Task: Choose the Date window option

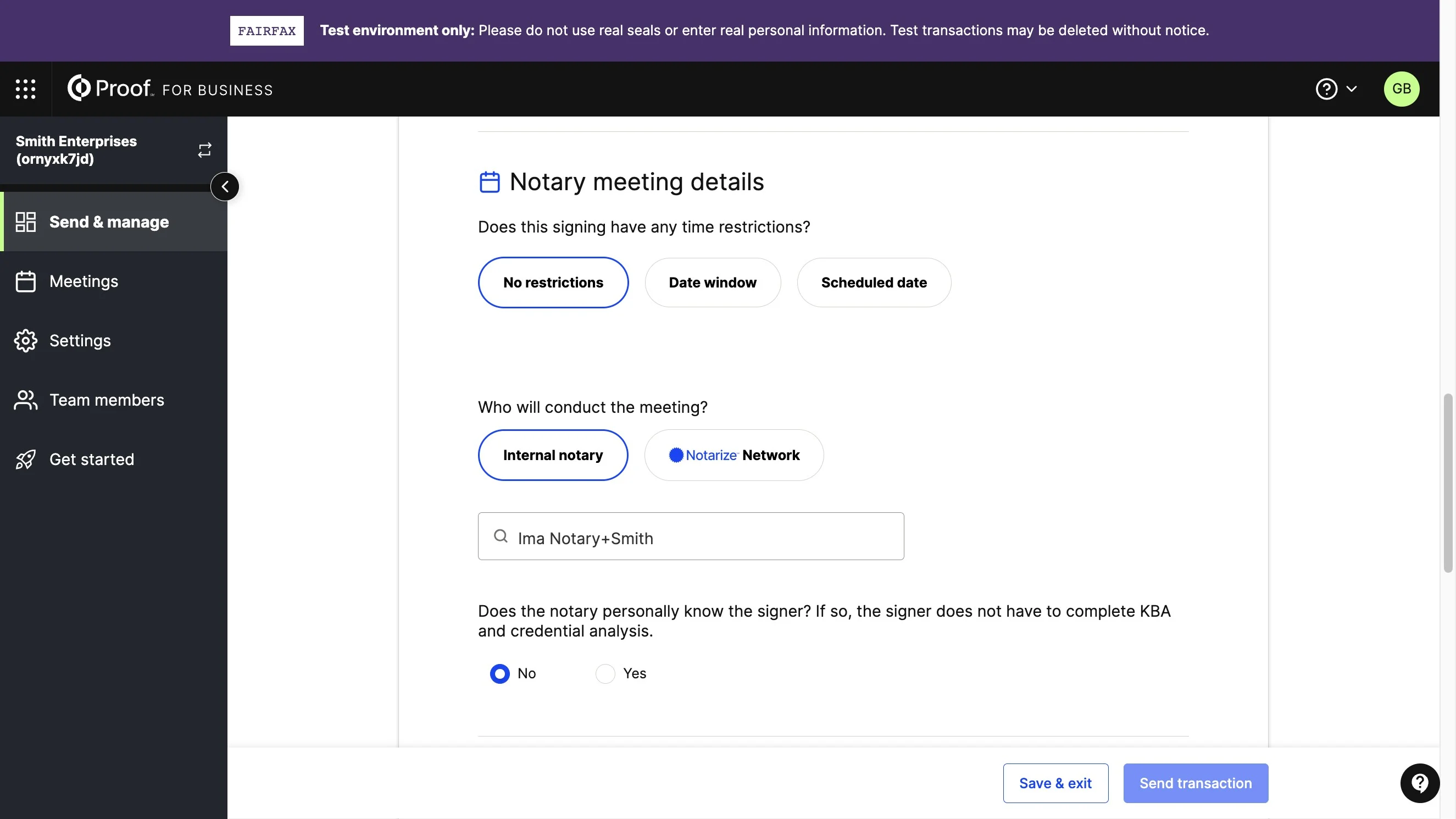Action: 713,282
